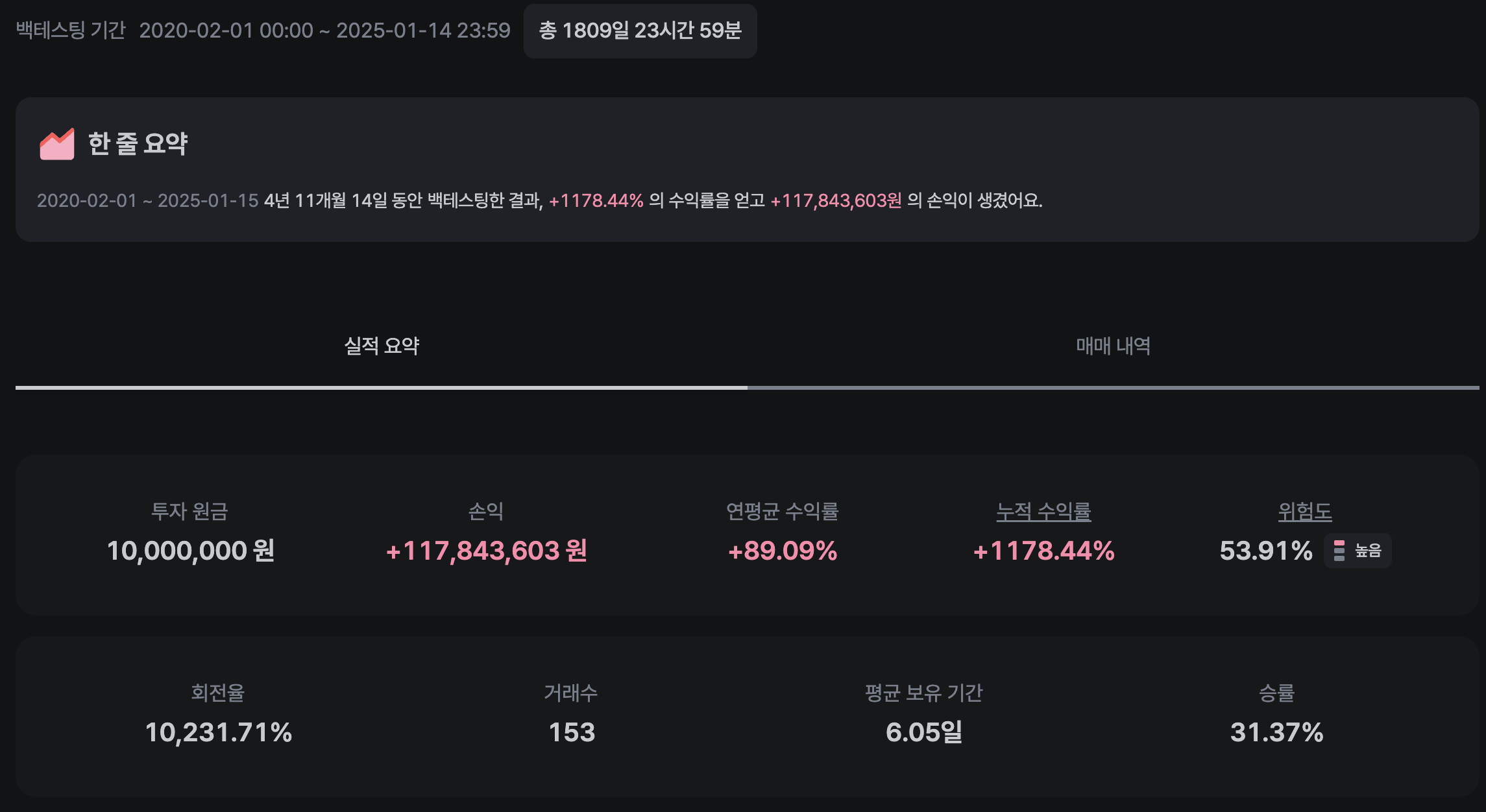This screenshot has width=1486, height=812.
Task: Click the 6.05일 average holding period value
Action: click(924, 732)
